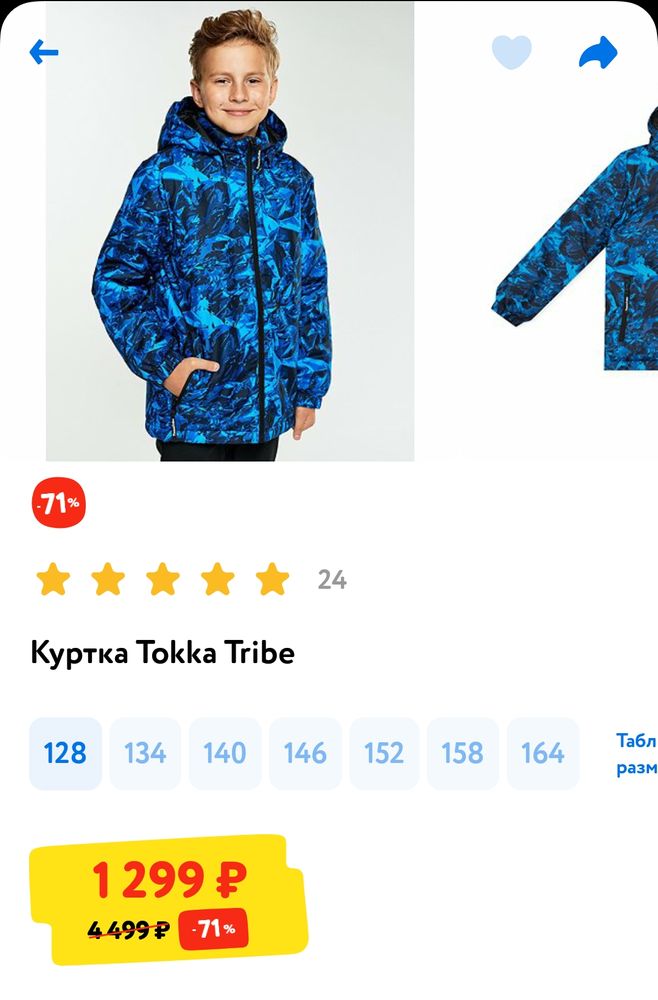This screenshot has height=1000, width=658.
Task: Click the third rating star
Action: [x=163, y=579]
